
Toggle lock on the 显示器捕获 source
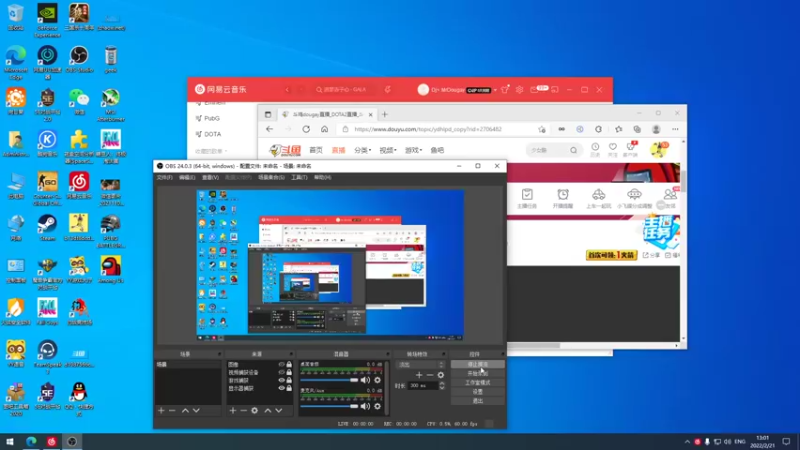[289, 388]
